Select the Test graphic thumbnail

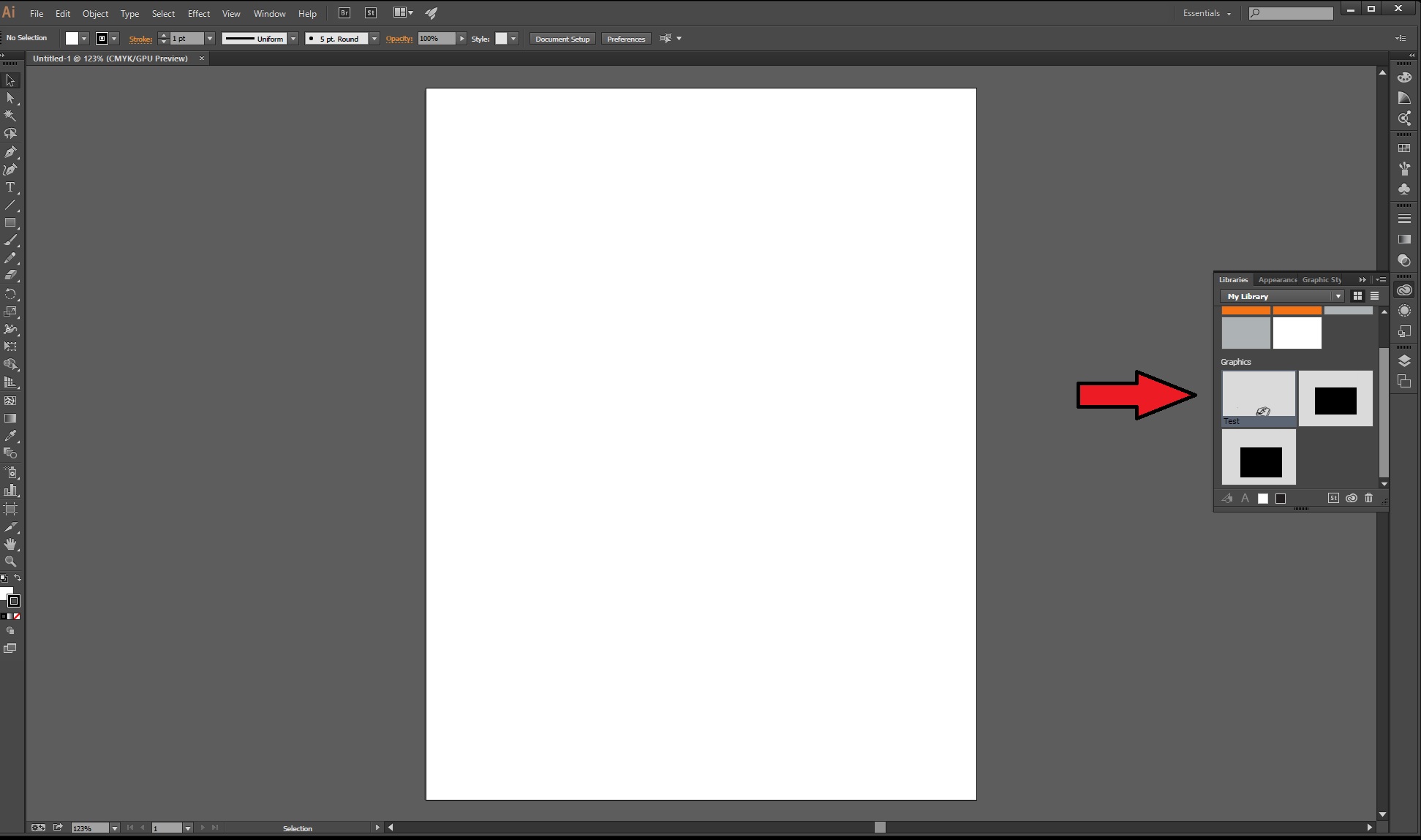[1259, 398]
